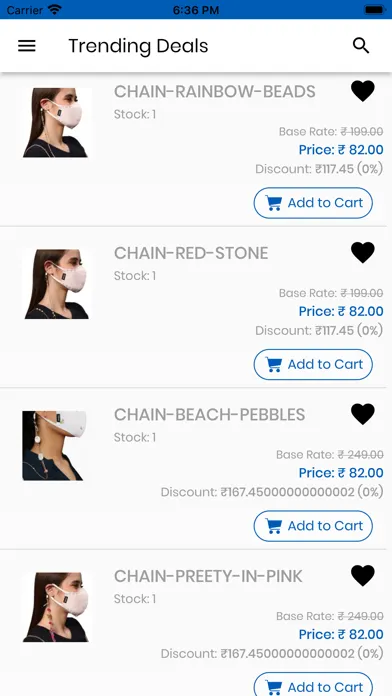Open CHAIN-BEACH-PEBBLES title link

(210, 415)
